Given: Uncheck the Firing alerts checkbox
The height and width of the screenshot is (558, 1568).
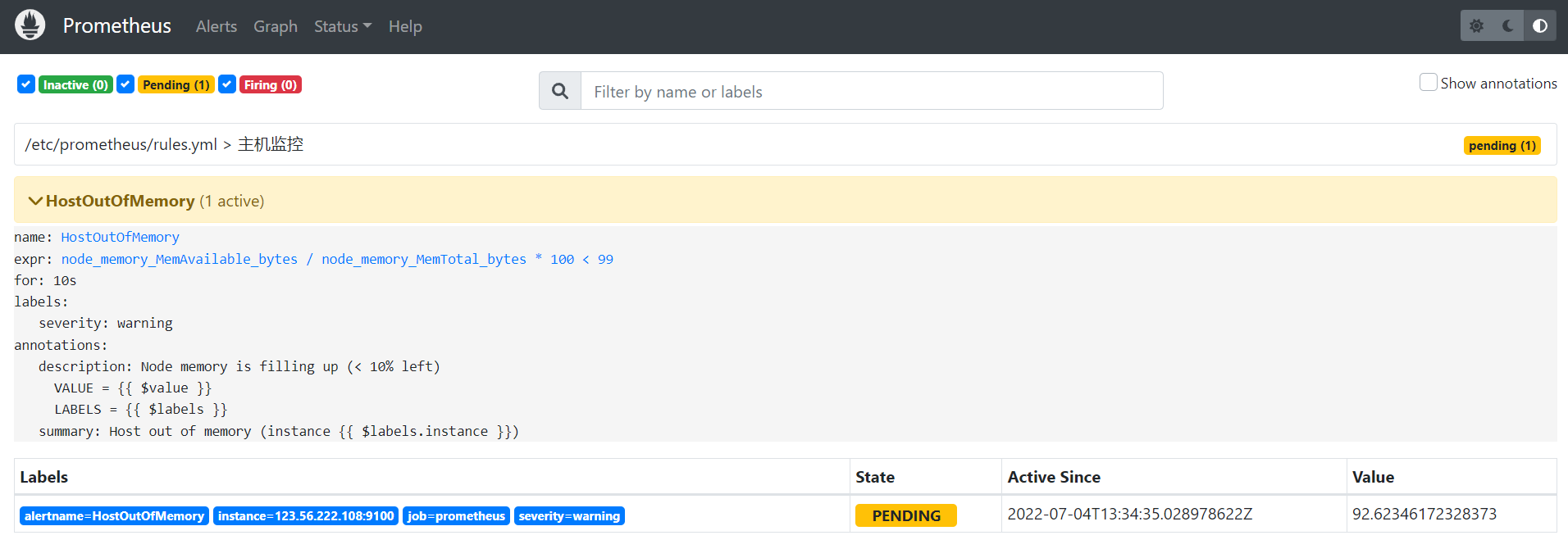Looking at the screenshot, I should coord(227,84).
